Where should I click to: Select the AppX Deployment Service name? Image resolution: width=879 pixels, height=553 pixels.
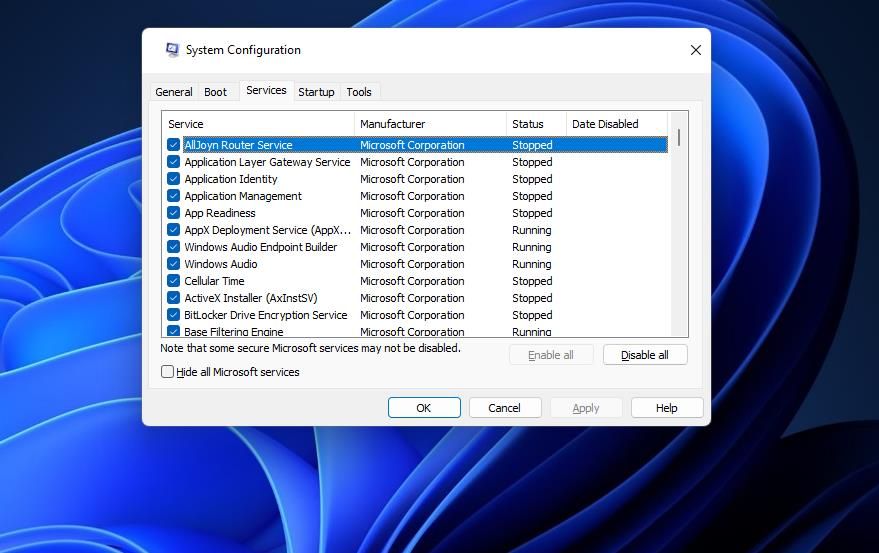tap(267, 230)
